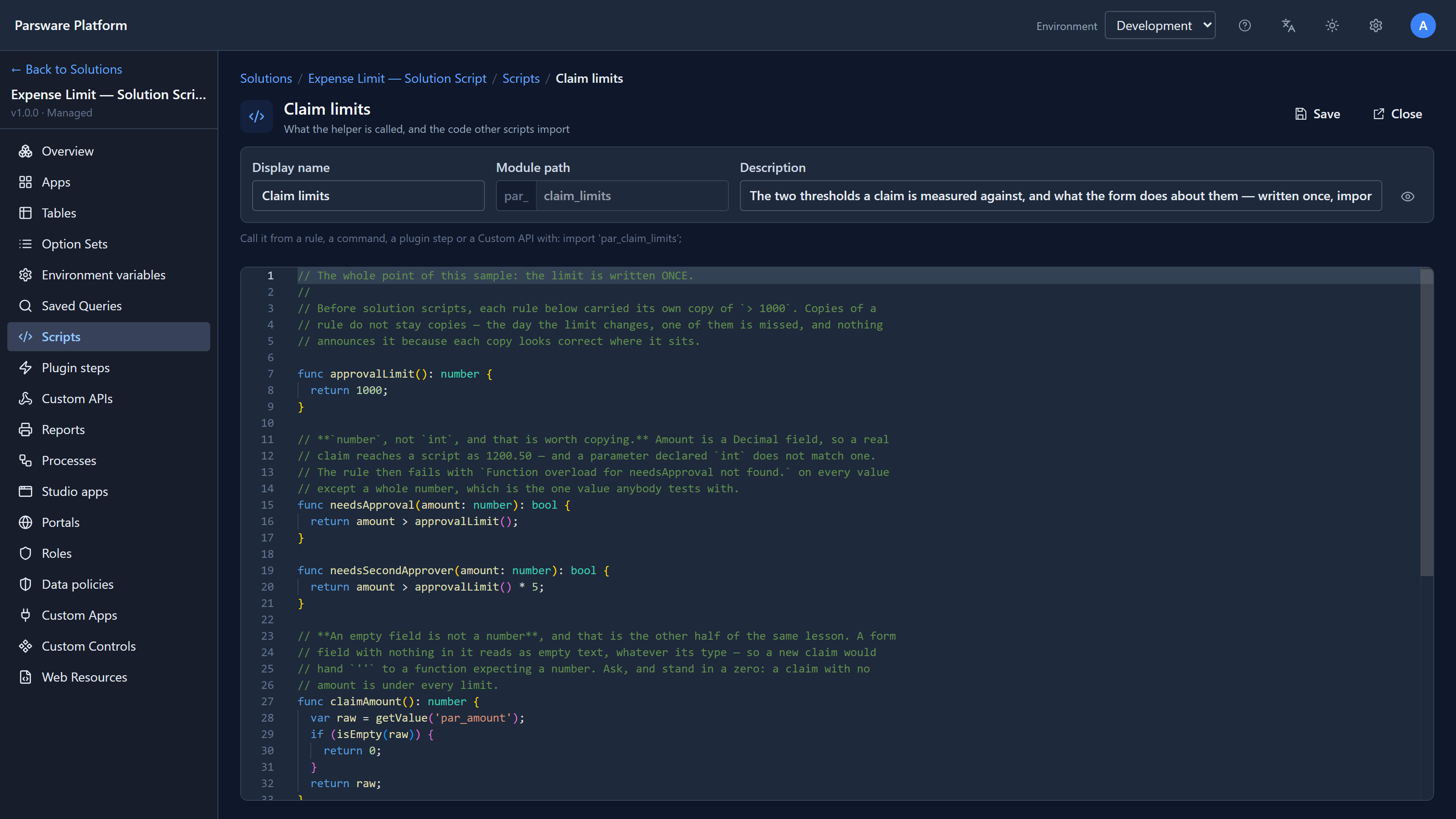Click the Reports printer icon
1456x819 pixels.
(x=25, y=430)
